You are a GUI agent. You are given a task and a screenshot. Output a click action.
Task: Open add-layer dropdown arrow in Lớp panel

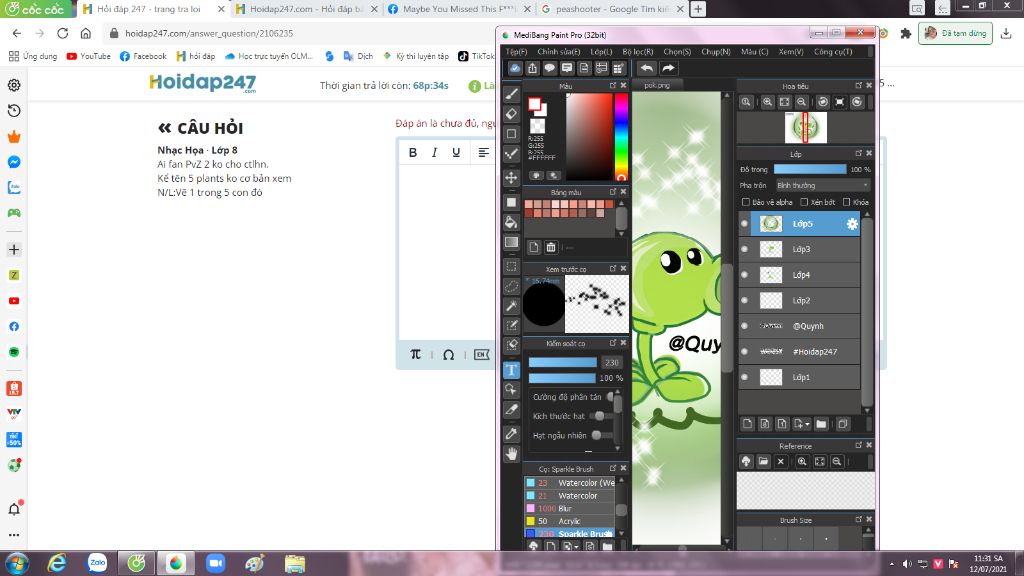807,424
